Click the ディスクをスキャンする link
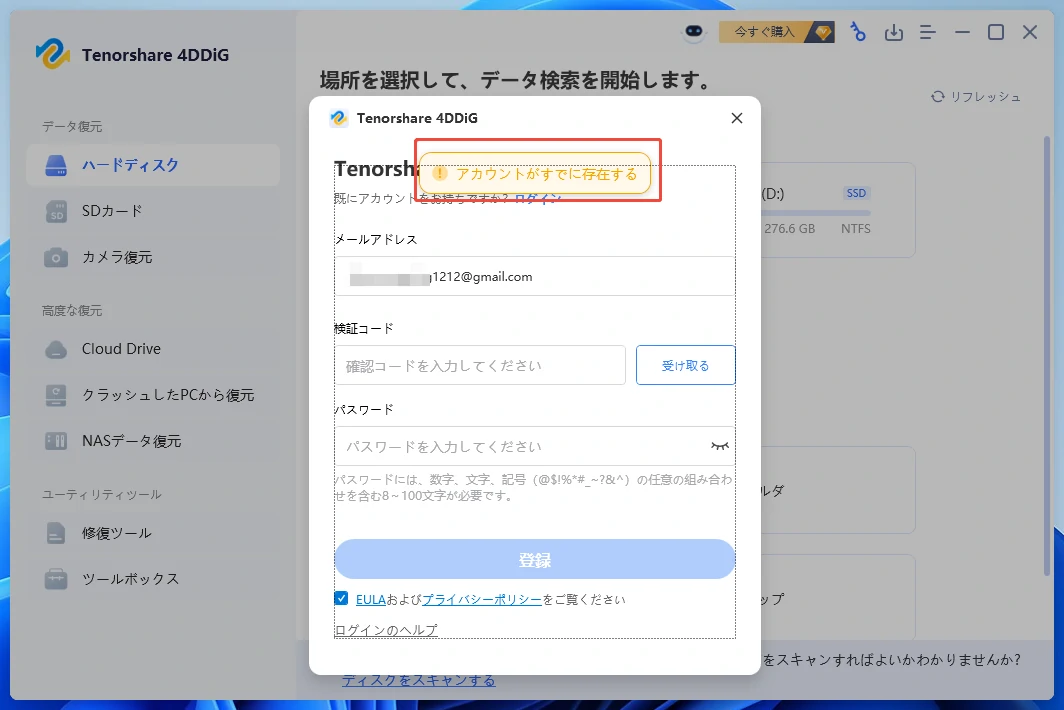This screenshot has width=1064, height=710. 419,680
